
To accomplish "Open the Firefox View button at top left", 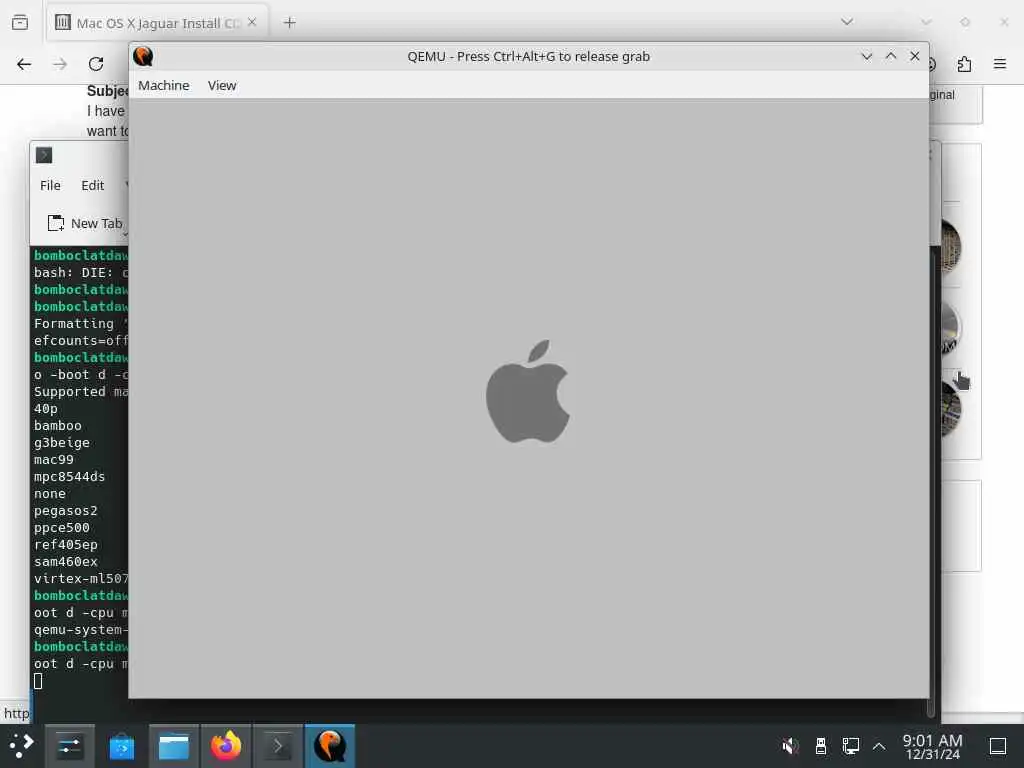I will 20,23.
